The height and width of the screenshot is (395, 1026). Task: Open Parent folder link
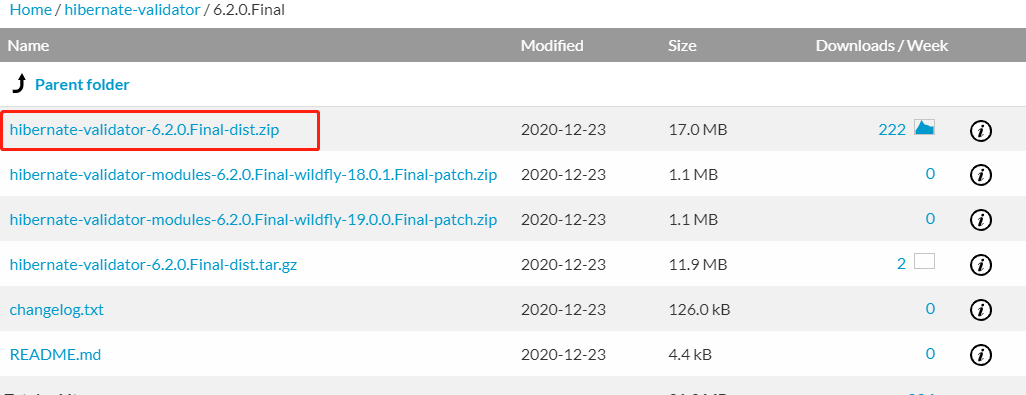tap(82, 84)
